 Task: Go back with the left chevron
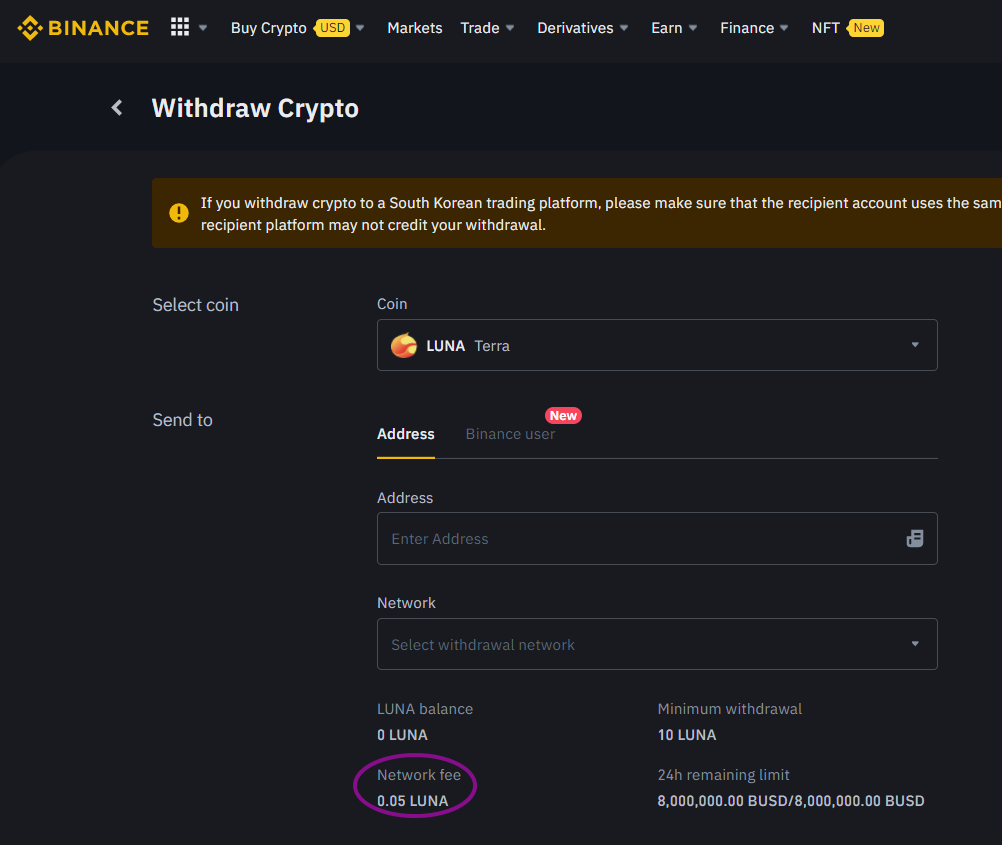coord(117,108)
